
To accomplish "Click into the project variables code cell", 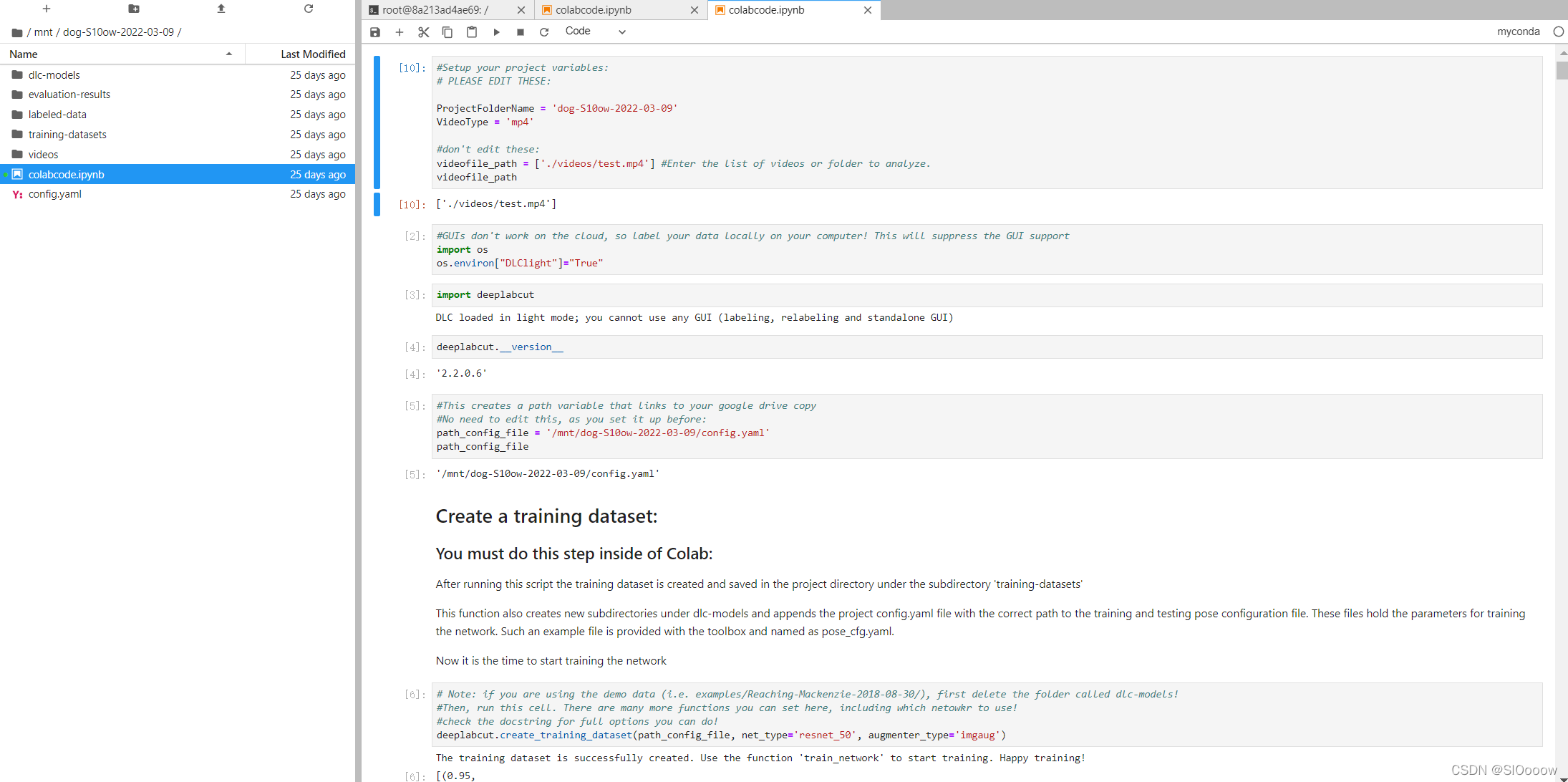I will click(x=987, y=122).
